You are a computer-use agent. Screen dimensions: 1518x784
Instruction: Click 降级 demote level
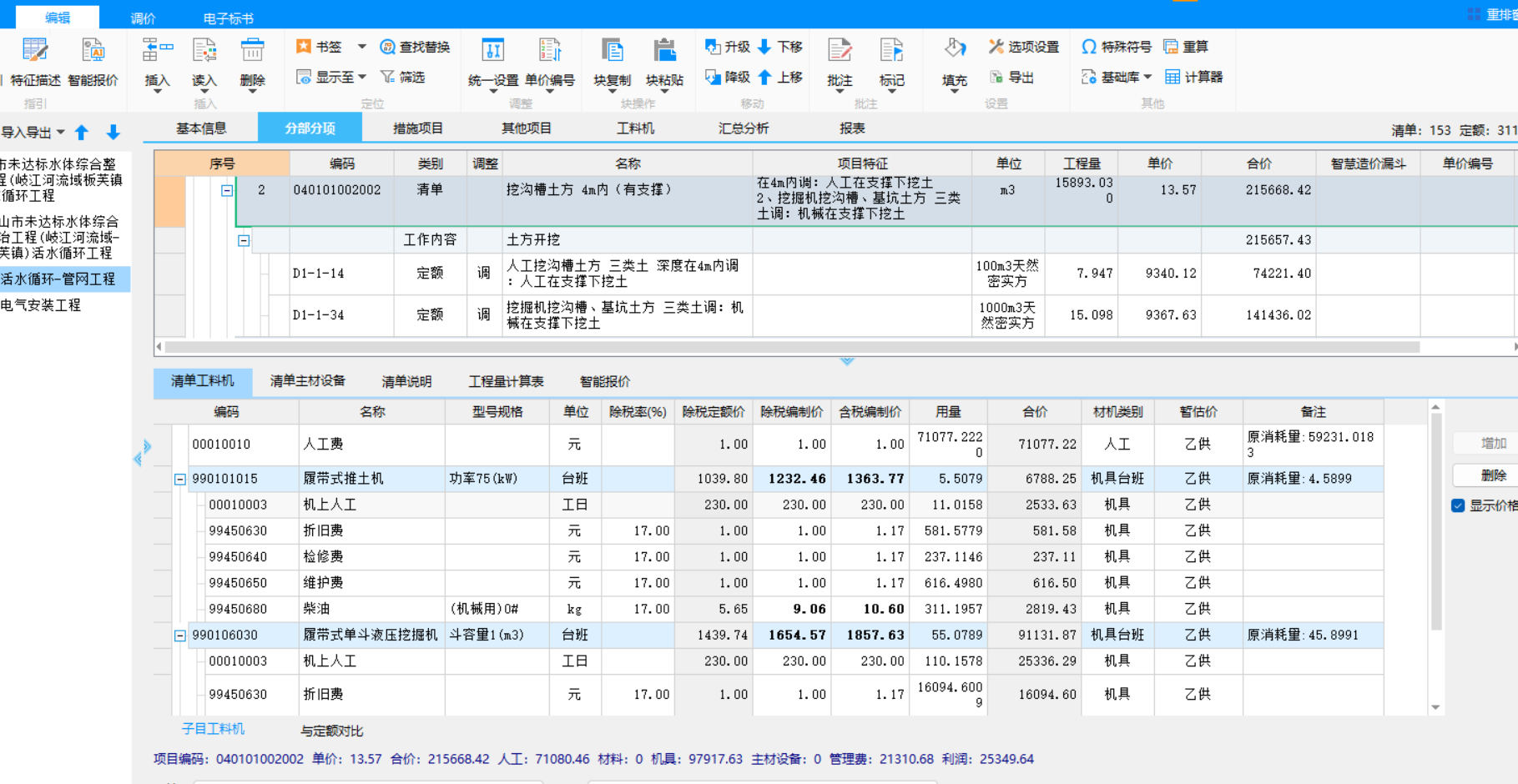[x=728, y=77]
